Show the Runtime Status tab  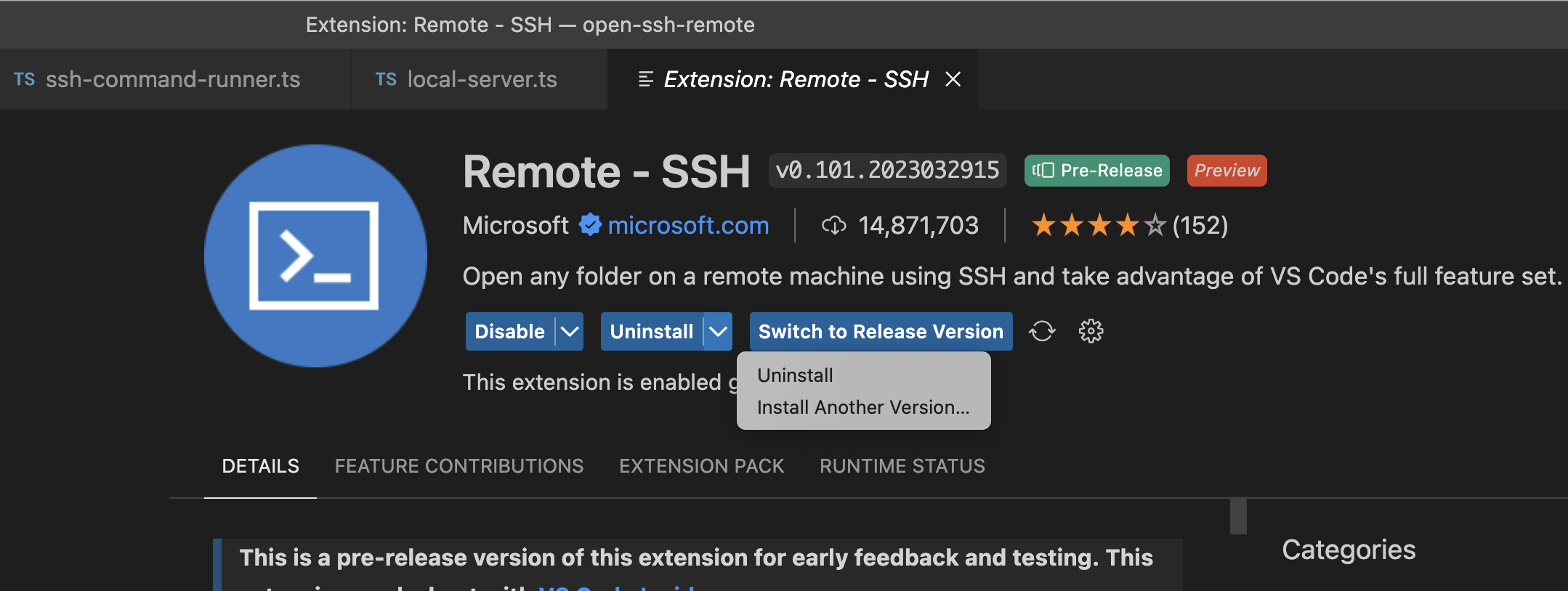coord(902,466)
